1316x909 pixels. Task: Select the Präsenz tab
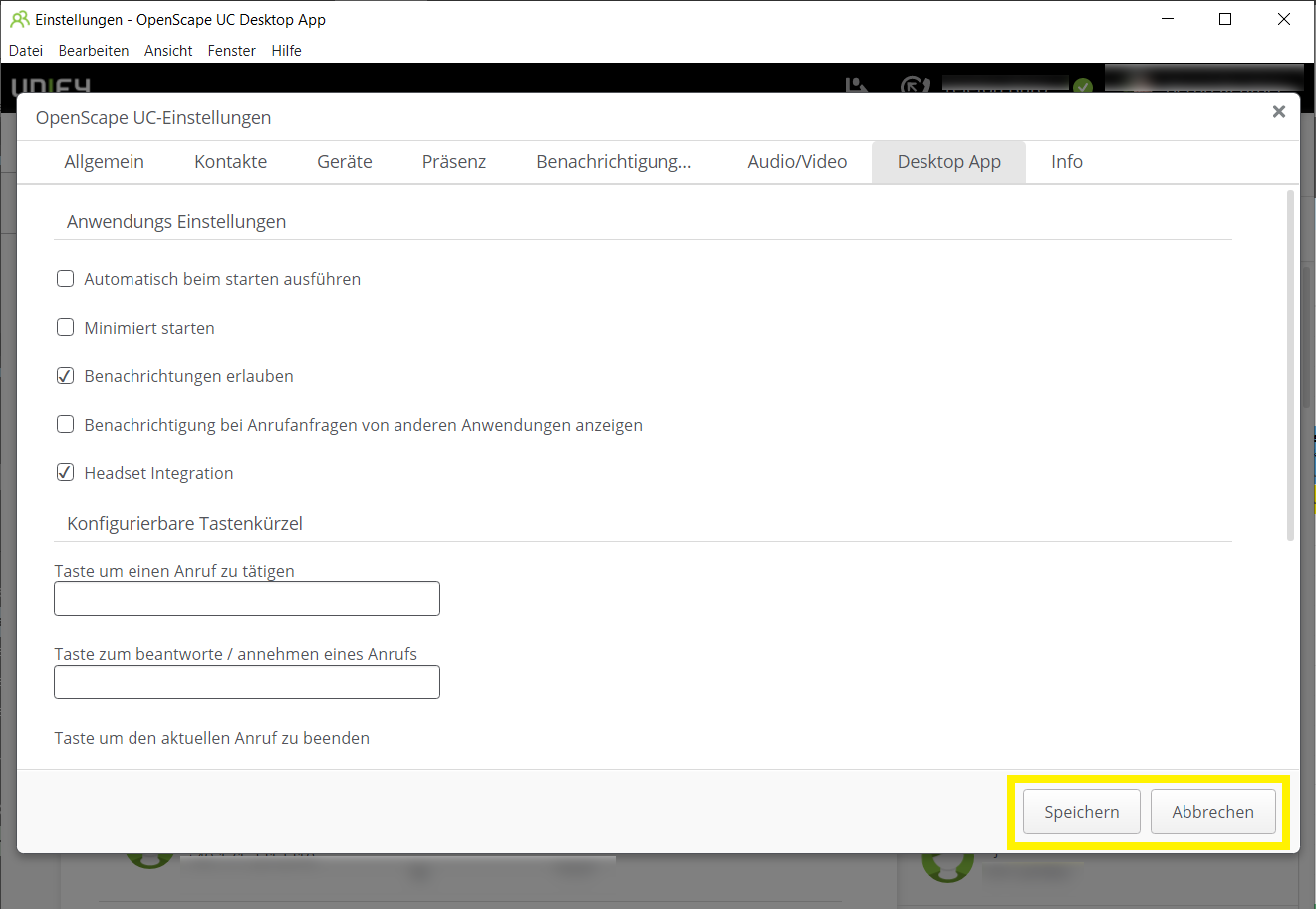point(454,162)
